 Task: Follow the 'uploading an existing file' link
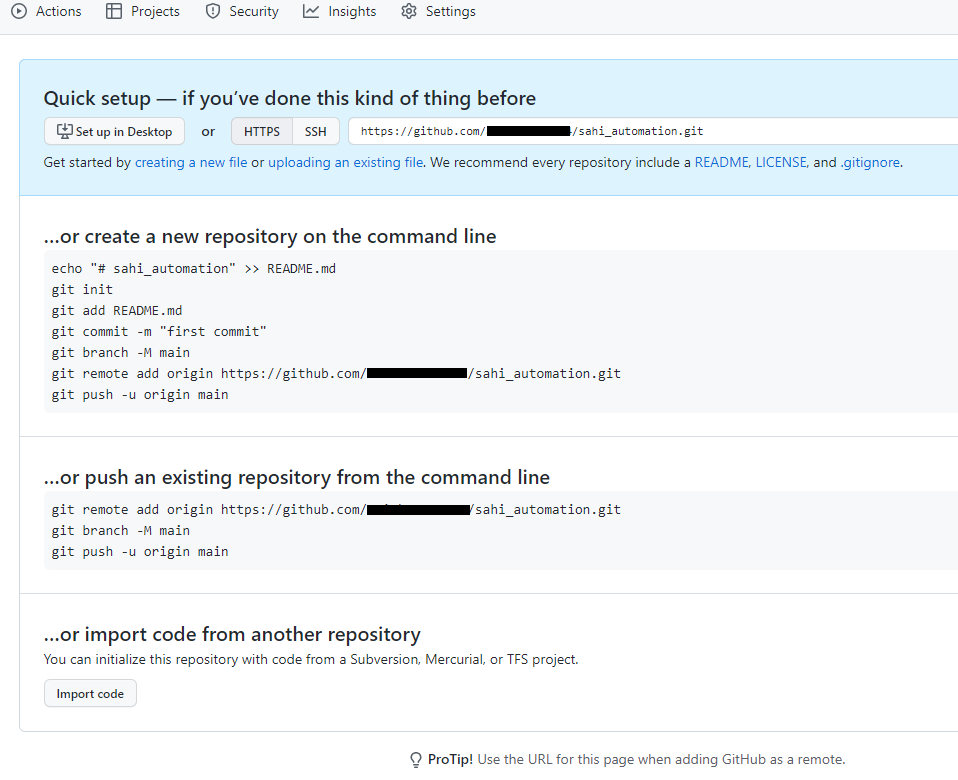345,162
